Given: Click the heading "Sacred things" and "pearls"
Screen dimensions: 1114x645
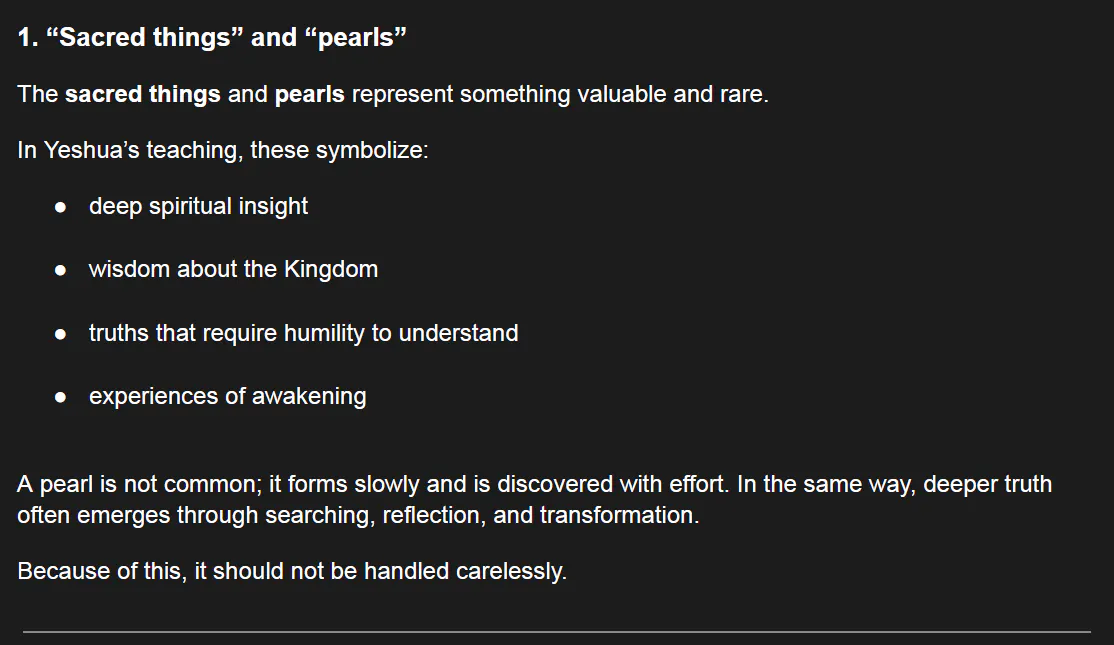Looking at the screenshot, I should coord(212,38).
